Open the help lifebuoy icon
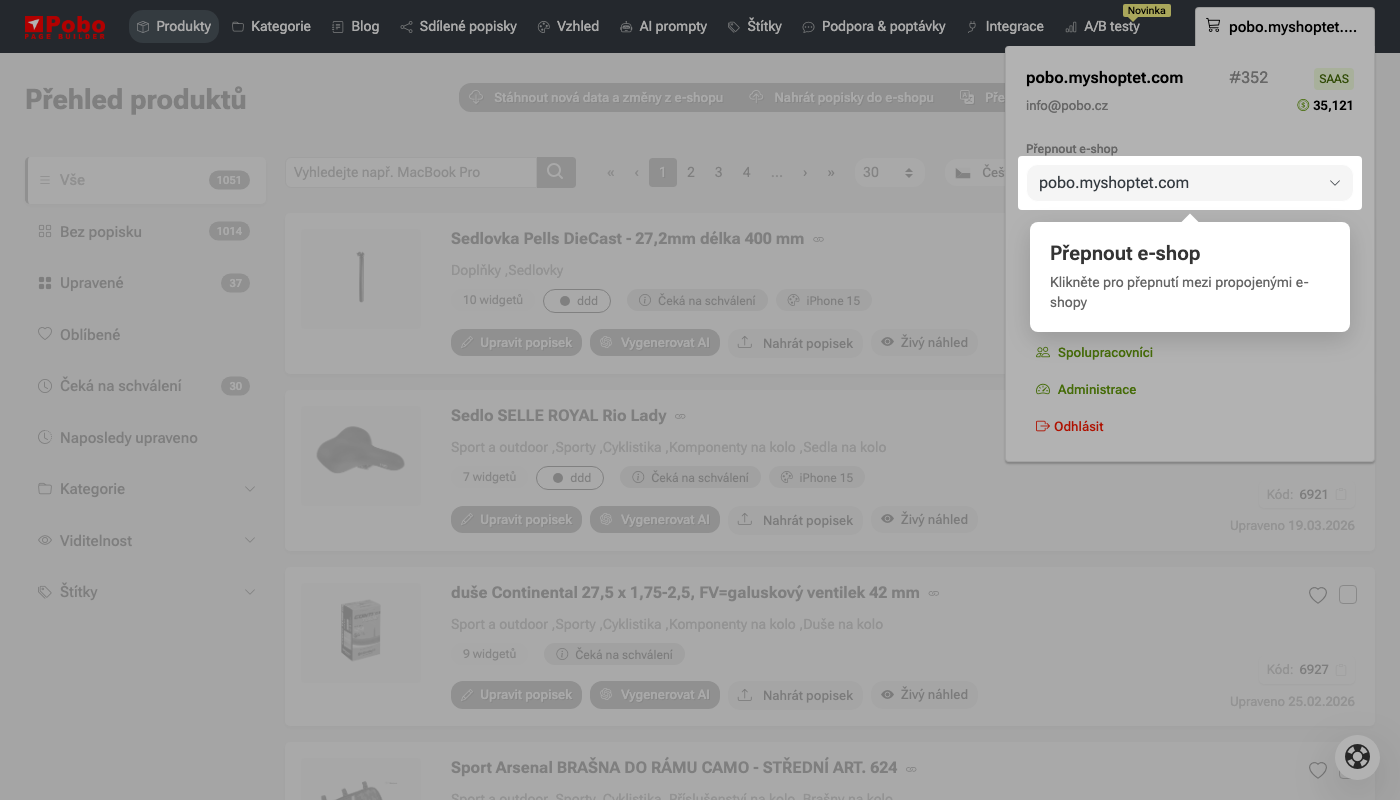Image resolution: width=1400 pixels, height=800 pixels. [x=1357, y=756]
